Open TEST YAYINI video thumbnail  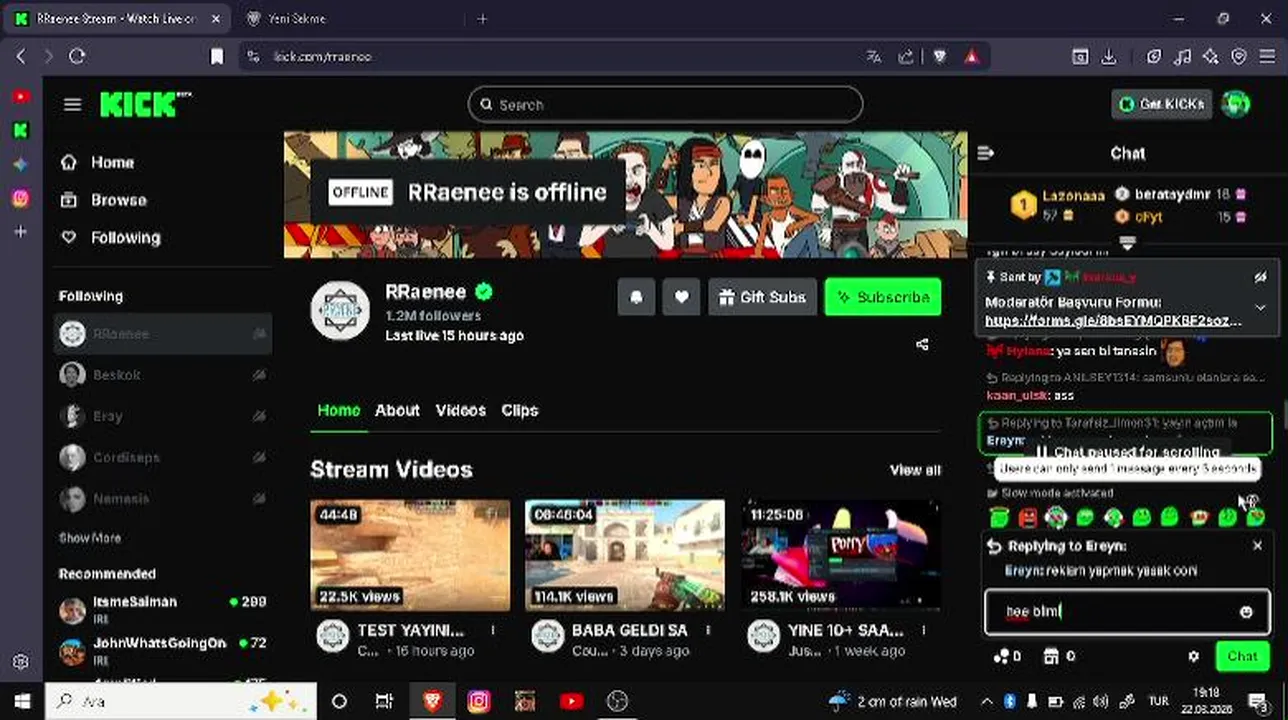(410, 555)
